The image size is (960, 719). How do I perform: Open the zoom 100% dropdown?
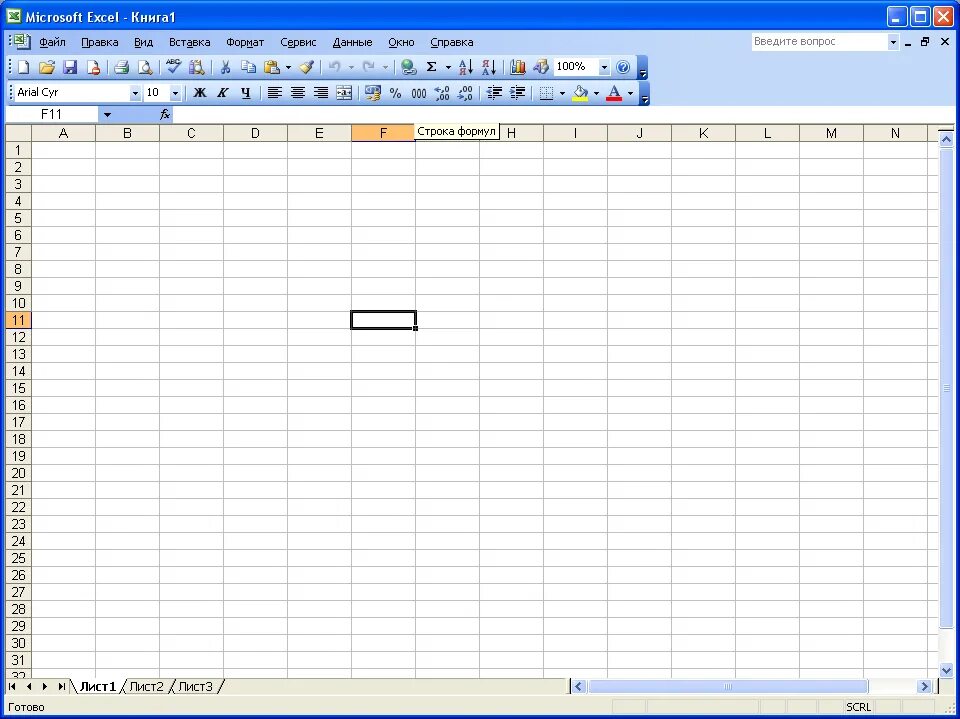[x=604, y=67]
